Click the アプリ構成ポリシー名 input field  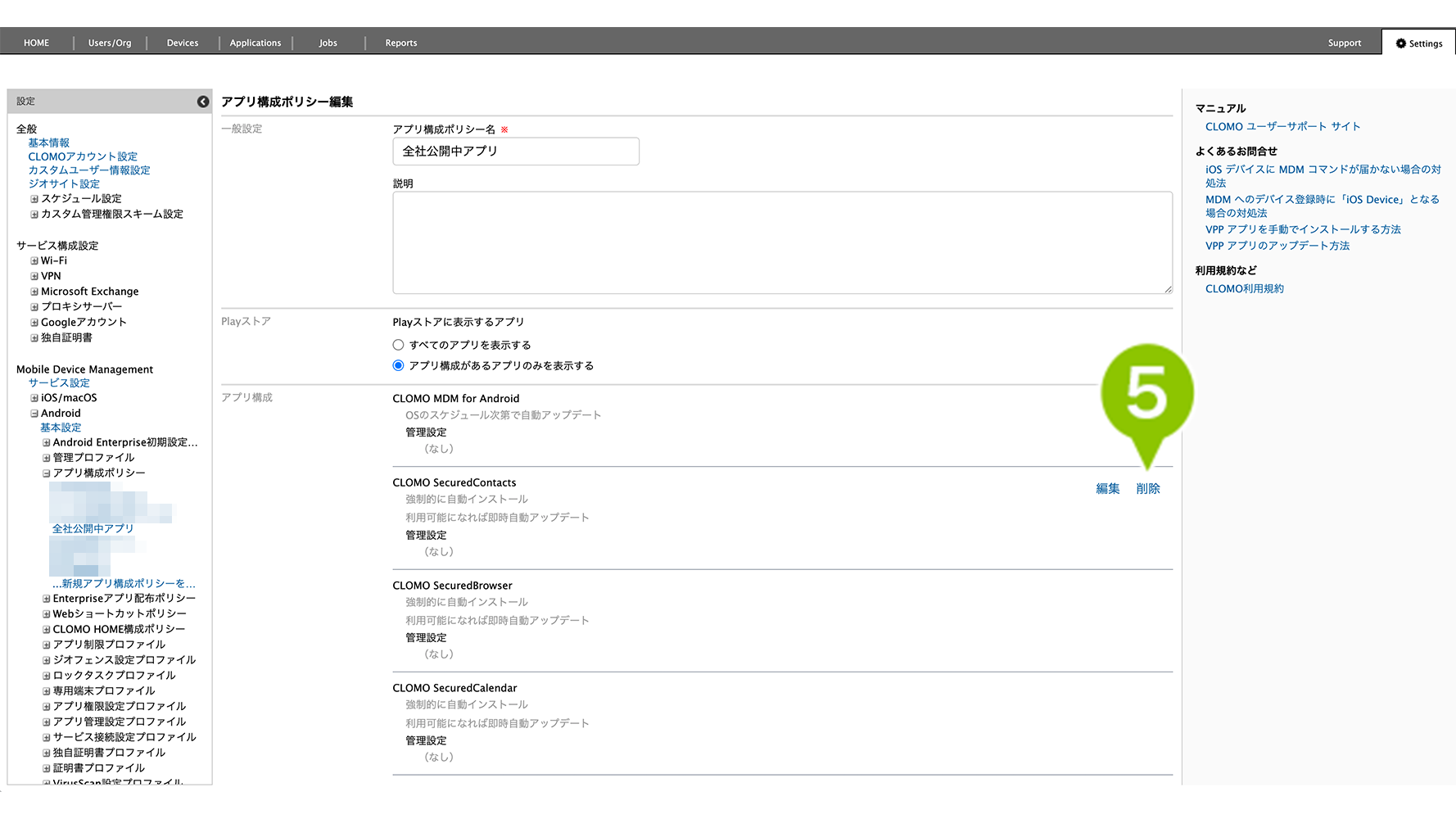(x=516, y=152)
